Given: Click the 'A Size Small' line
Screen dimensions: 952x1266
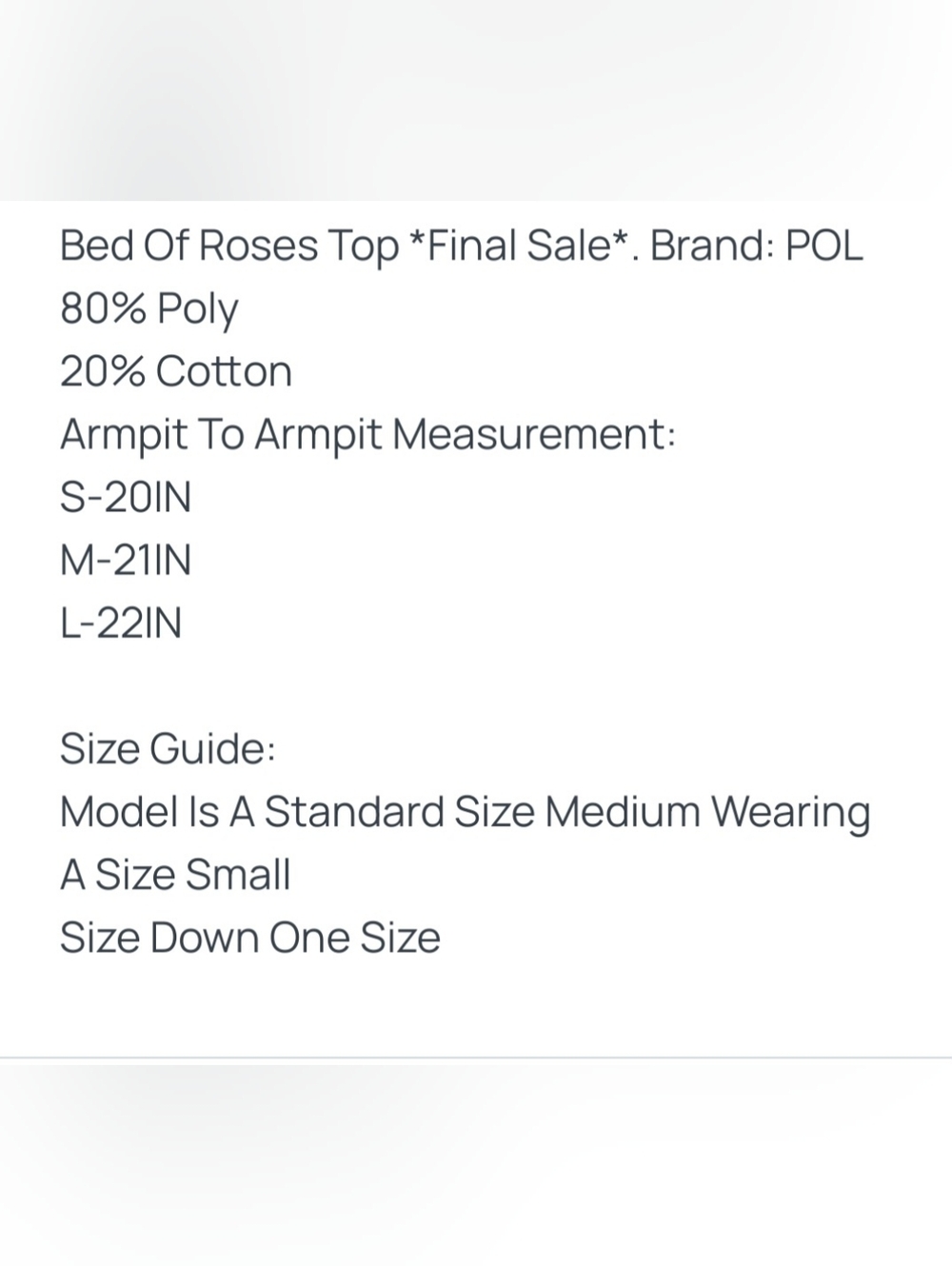Looking at the screenshot, I should 175,874.
